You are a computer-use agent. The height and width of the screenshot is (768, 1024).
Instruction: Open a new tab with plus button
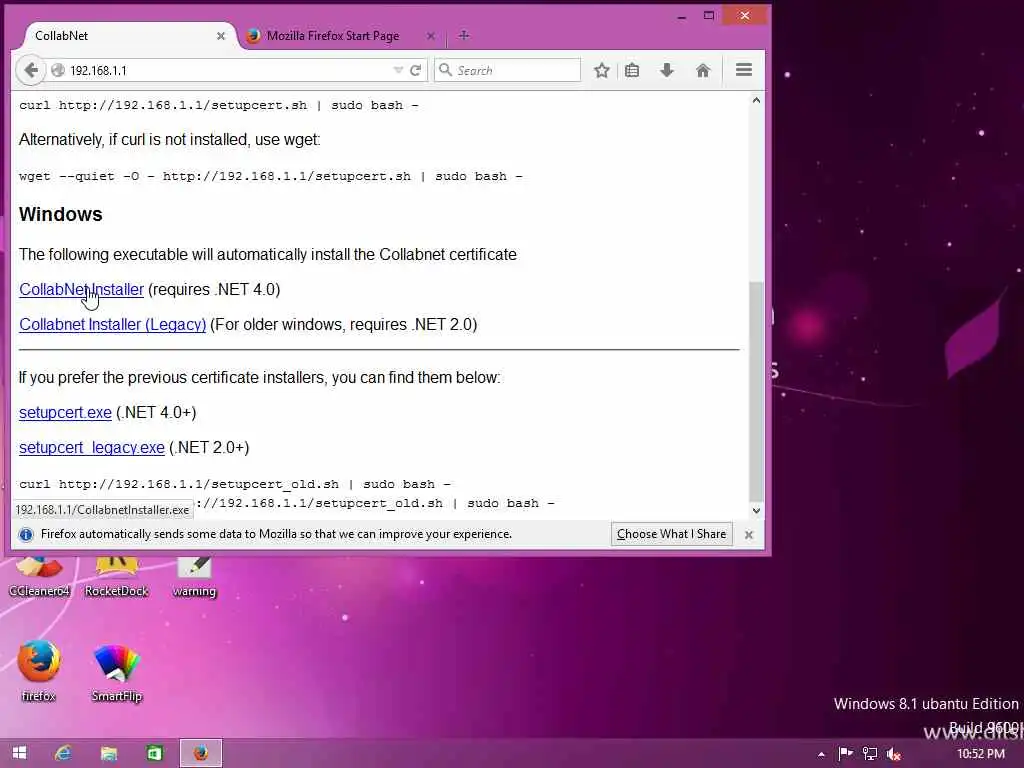click(464, 35)
